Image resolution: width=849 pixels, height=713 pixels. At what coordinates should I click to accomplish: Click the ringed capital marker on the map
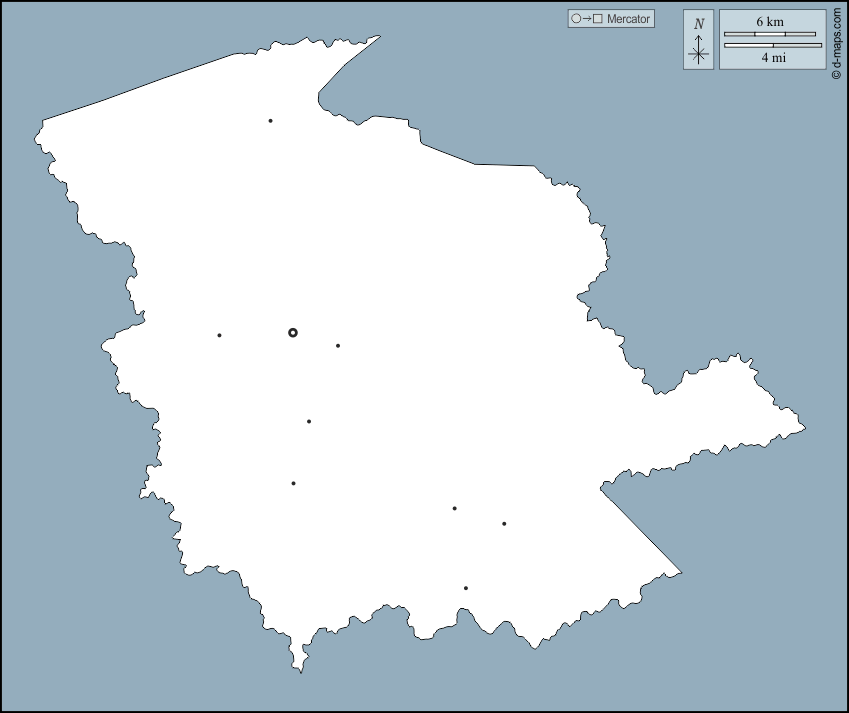pos(292,332)
